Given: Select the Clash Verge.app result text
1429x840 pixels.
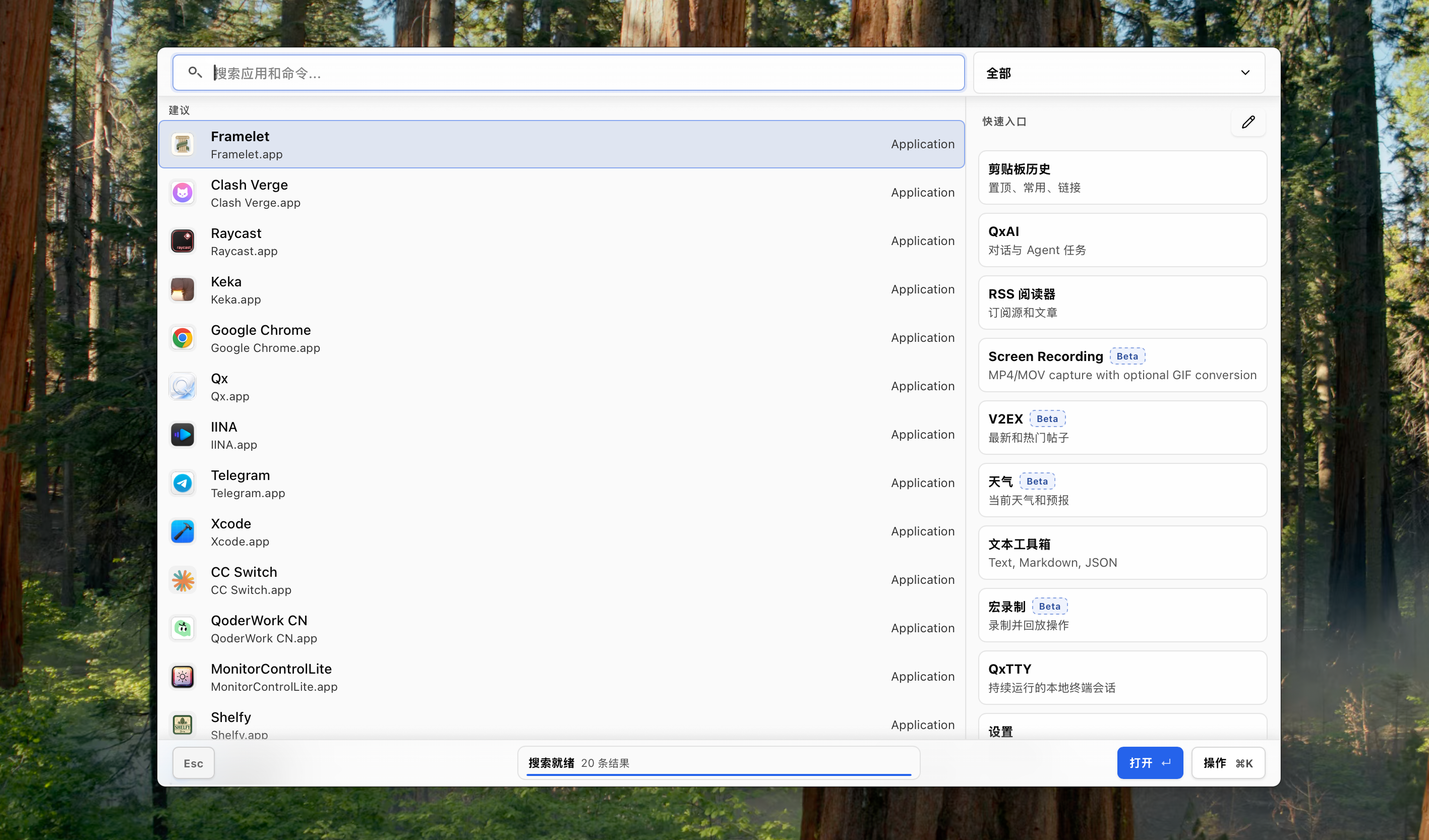Looking at the screenshot, I should (x=256, y=203).
